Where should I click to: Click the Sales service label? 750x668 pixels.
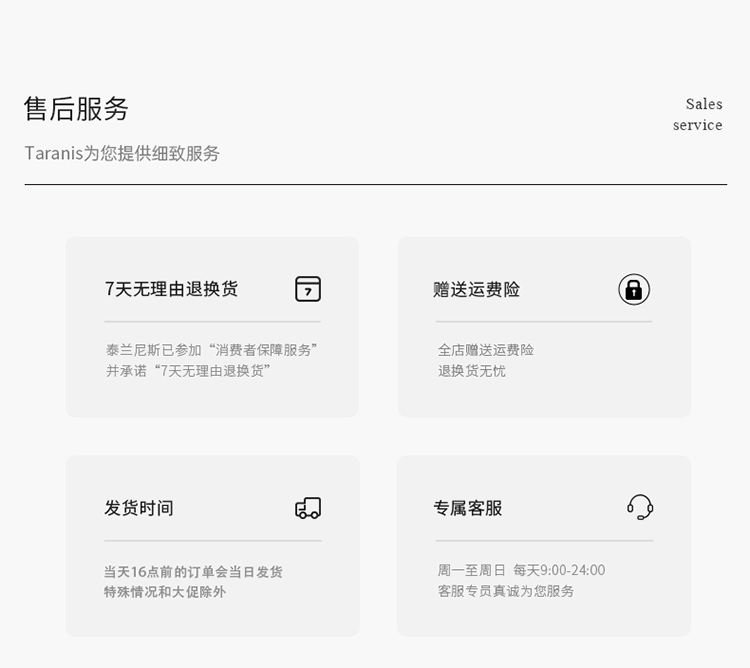[698, 114]
